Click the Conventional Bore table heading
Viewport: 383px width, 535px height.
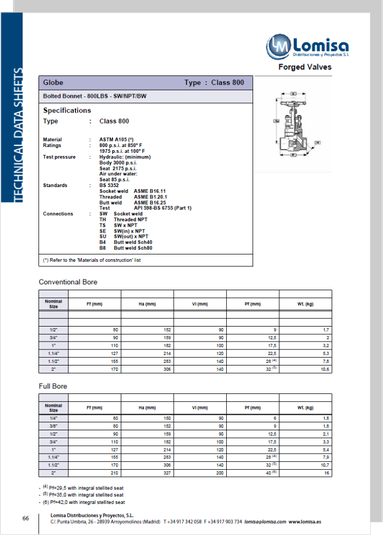tap(68, 282)
